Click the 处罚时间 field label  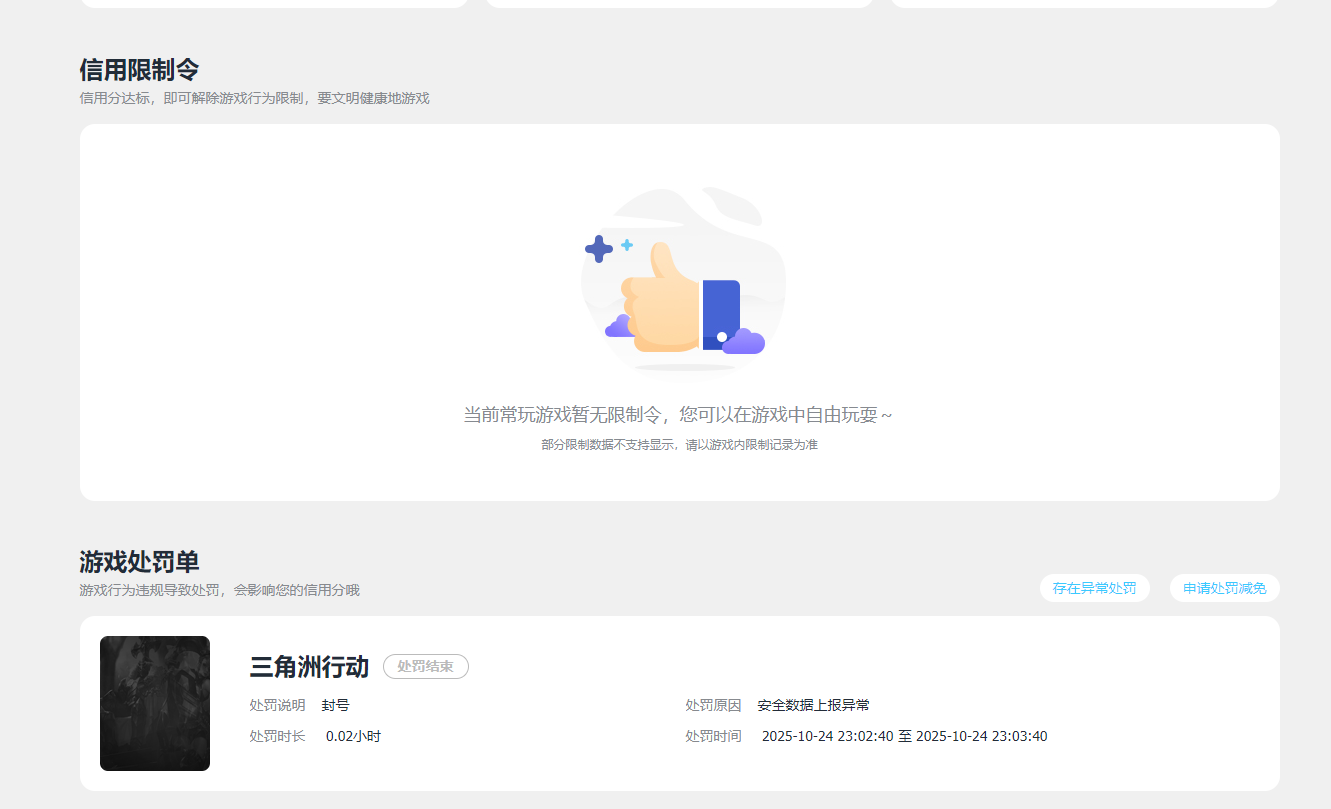tap(713, 735)
